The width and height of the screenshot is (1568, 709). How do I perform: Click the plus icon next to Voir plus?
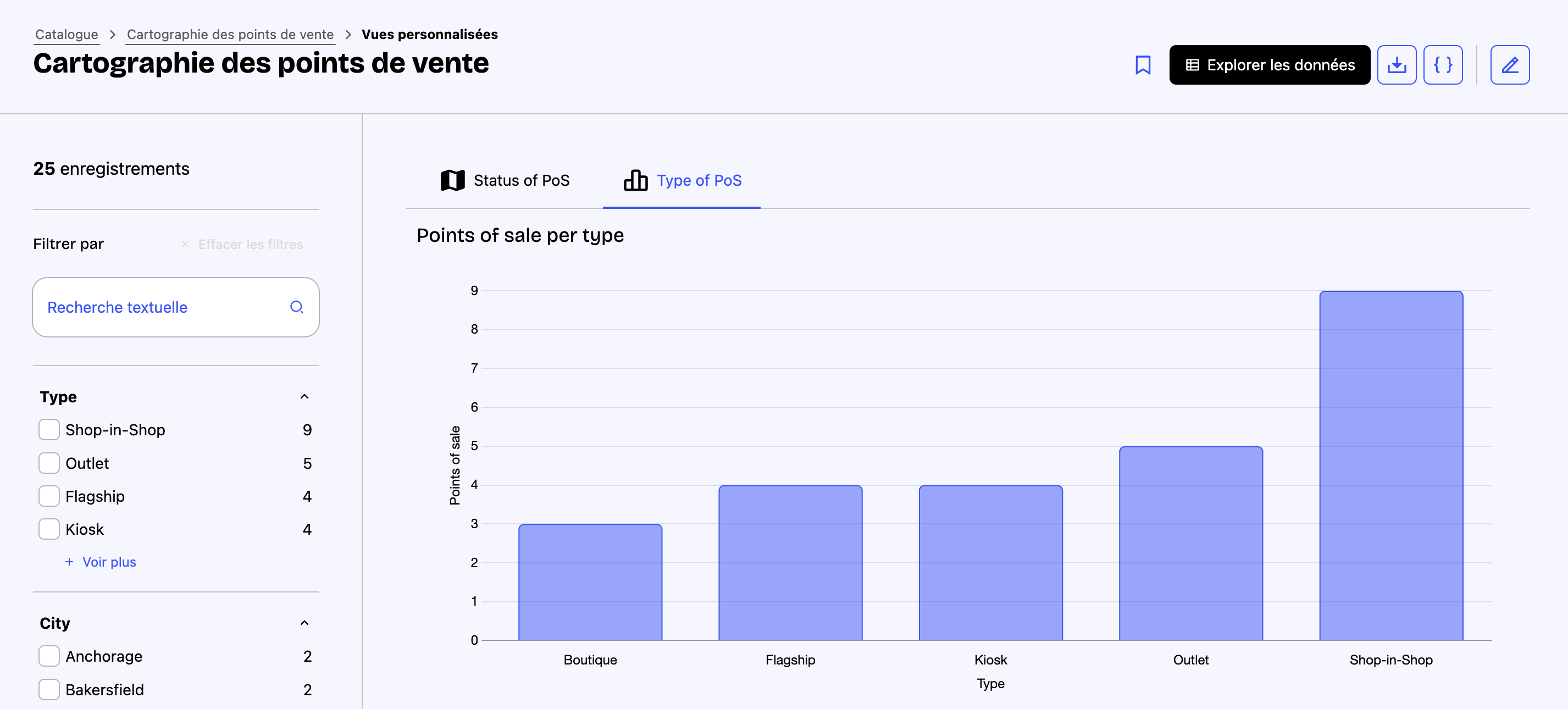coord(69,562)
